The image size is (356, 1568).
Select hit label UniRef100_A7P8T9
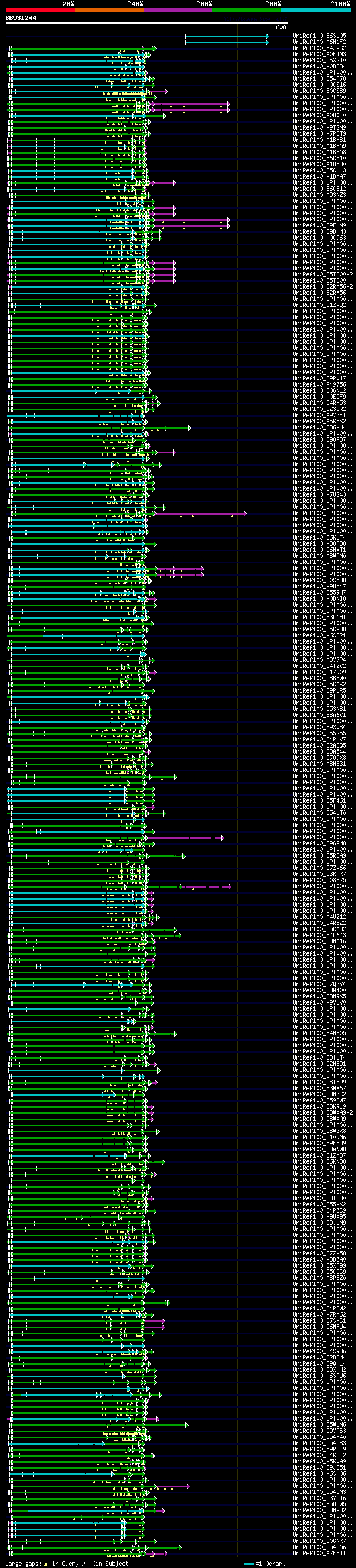pyautogui.click(x=319, y=134)
